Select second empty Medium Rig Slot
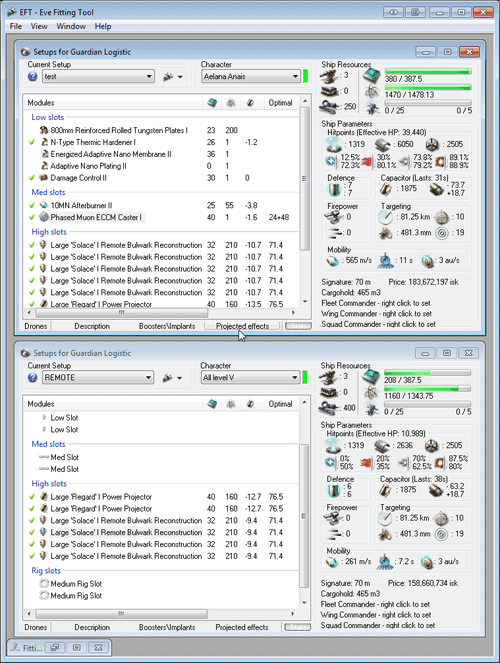Image resolution: width=500 pixels, height=663 pixels. (x=71, y=595)
